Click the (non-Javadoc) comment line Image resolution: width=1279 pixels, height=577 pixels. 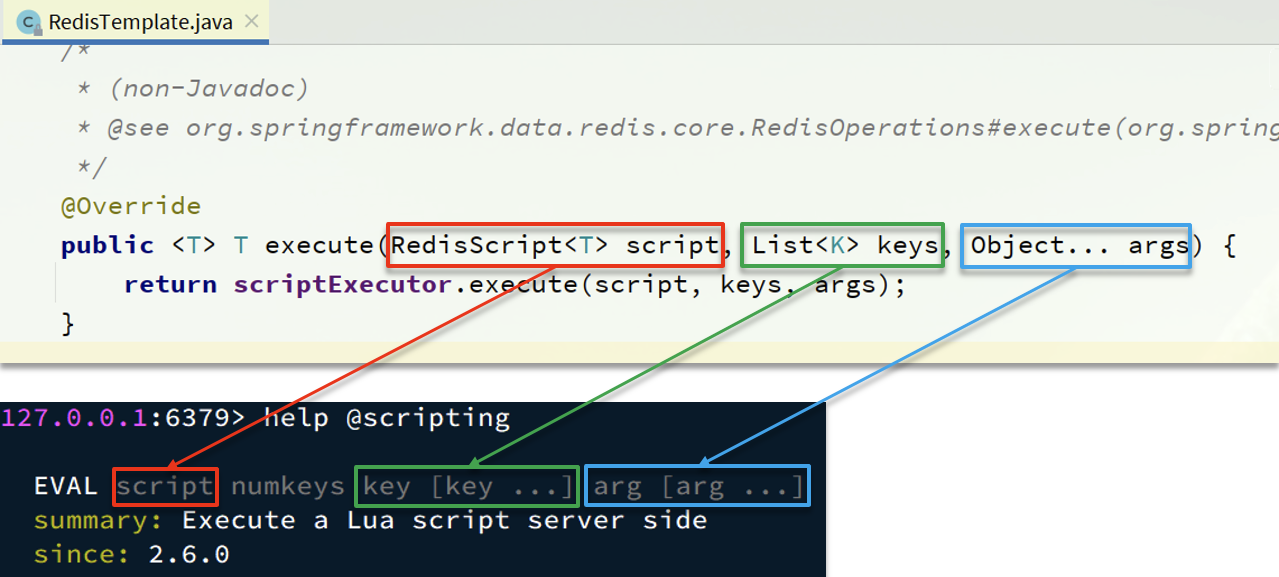[194, 89]
